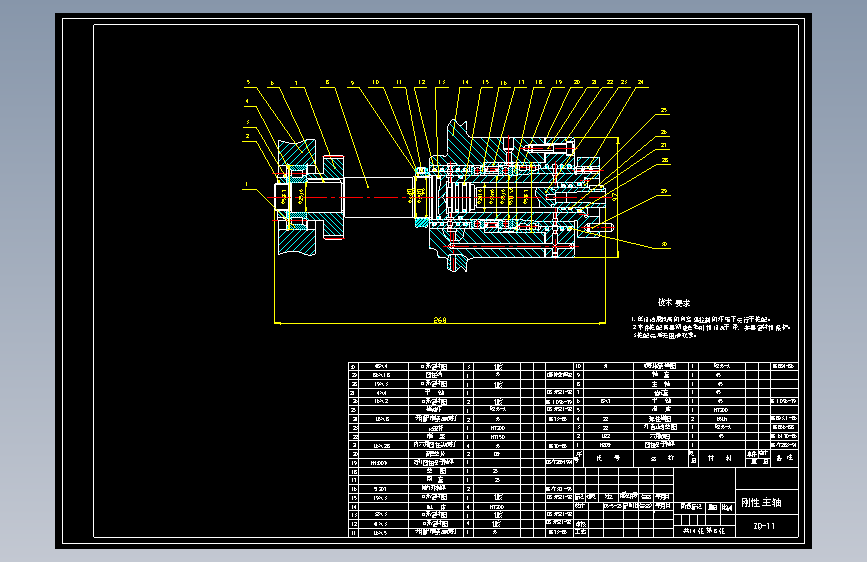The width and height of the screenshot is (867, 562).
Task: Click the 备注 column header in parts list
Action: pyautogui.click(x=784, y=457)
